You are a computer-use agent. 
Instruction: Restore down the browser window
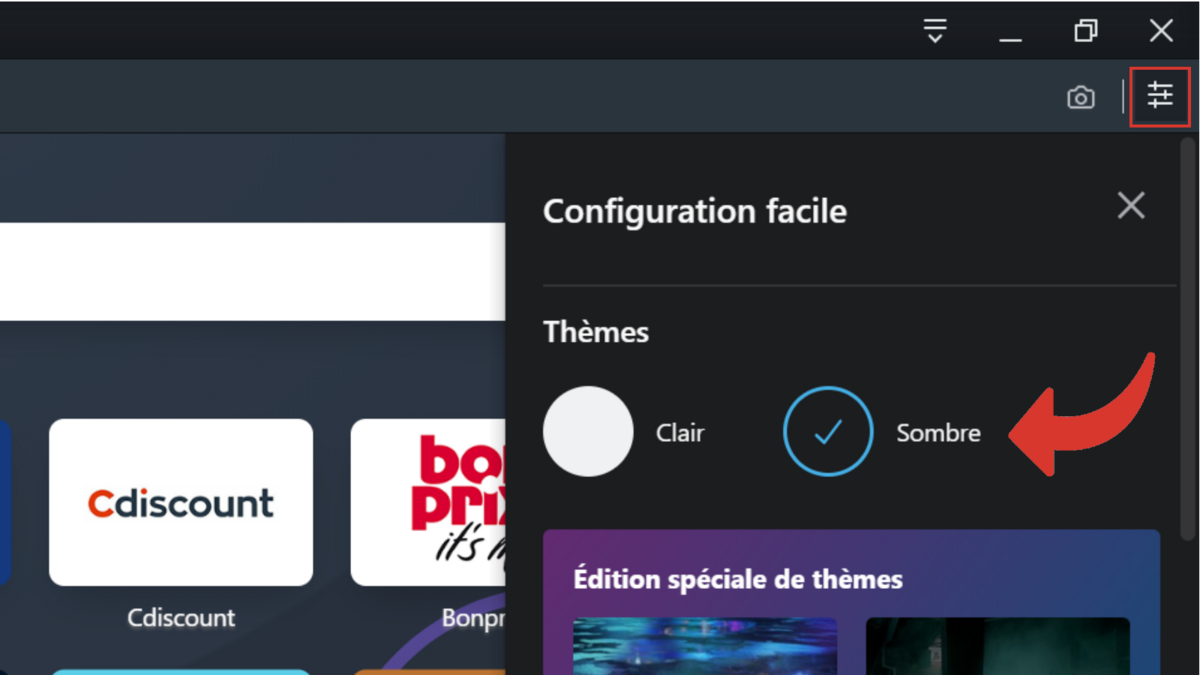(x=1085, y=31)
